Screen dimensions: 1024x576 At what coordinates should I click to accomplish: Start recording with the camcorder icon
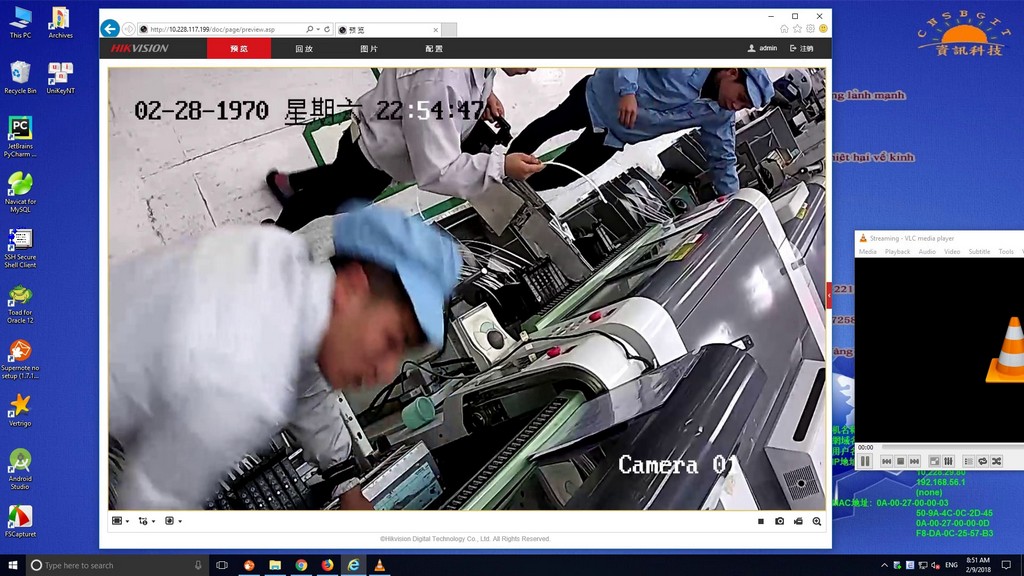798,521
